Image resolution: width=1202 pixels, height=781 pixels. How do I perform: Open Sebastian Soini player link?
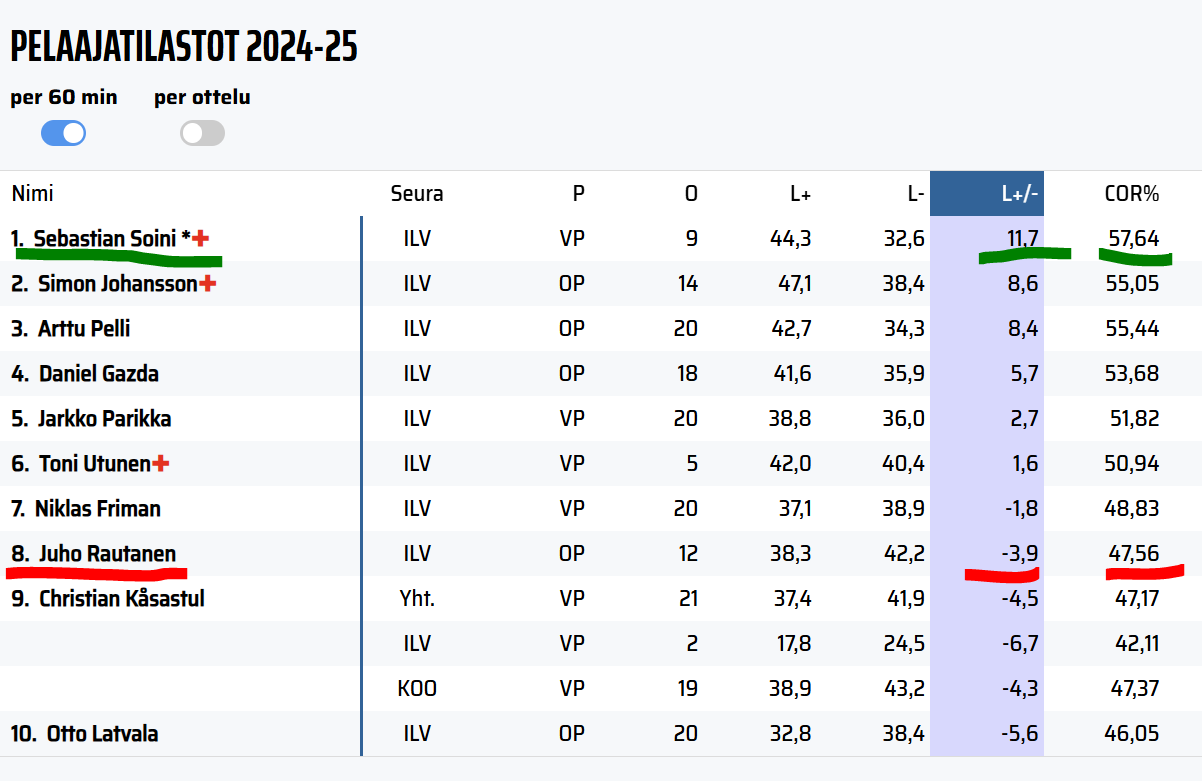click(x=105, y=239)
